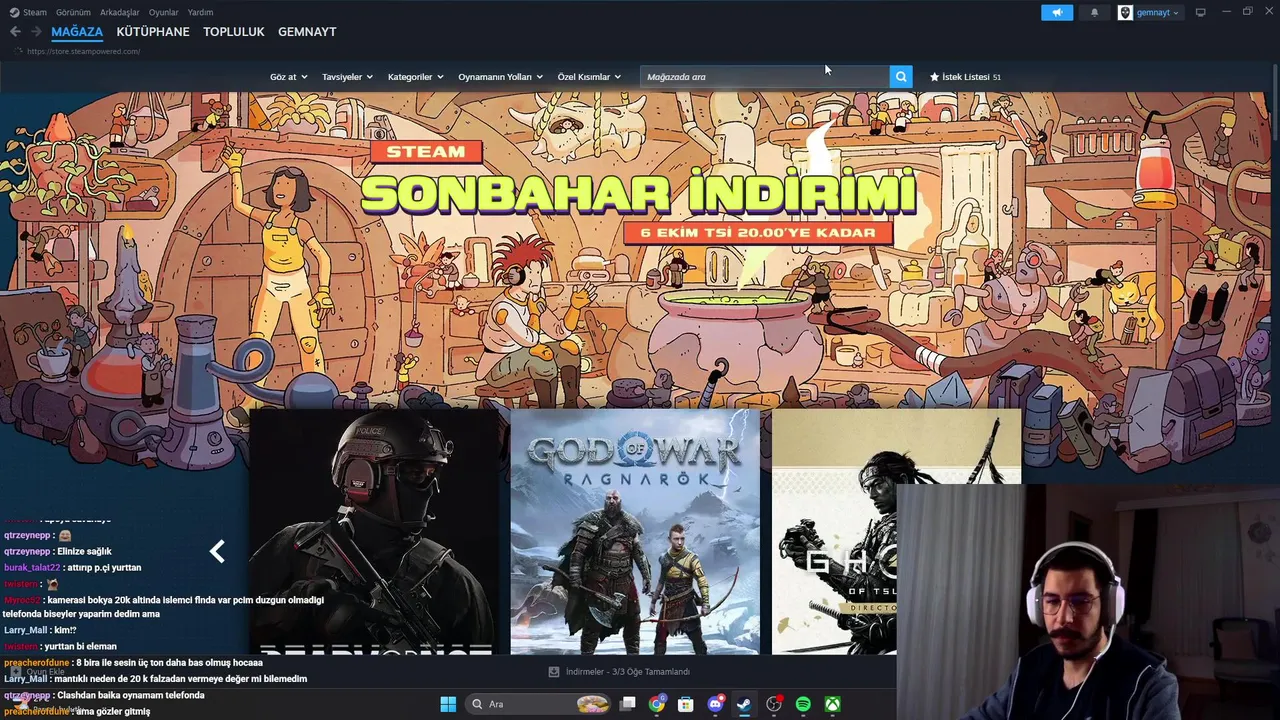Expand the Oynamanın Yolları dropdown
This screenshot has width=1280, height=720.
tap(500, 77)
